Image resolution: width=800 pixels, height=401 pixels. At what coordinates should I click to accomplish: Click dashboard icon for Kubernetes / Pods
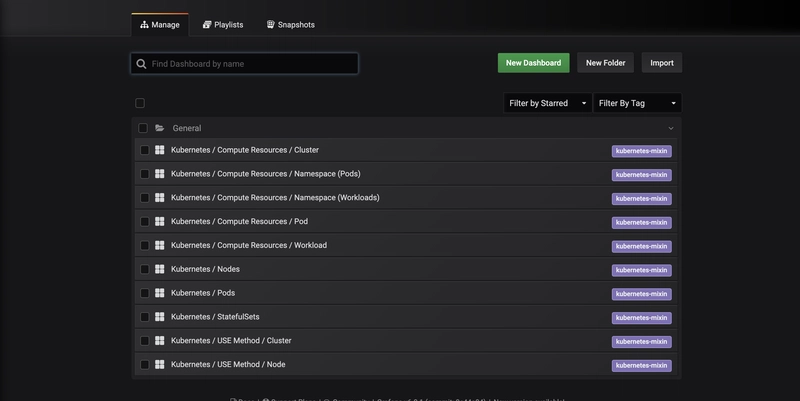pyautogui.click(x=160, y=293)
